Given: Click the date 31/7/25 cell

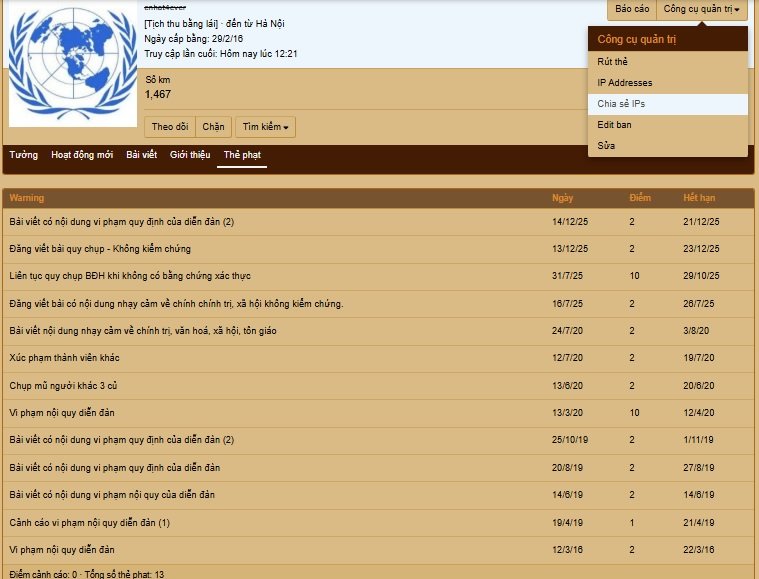Looking at the screenshot, I should point(567,276).
